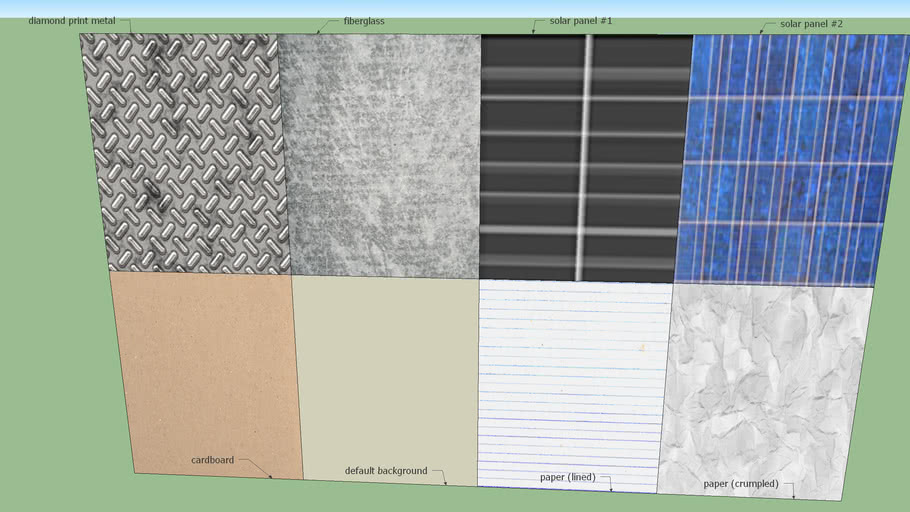The height and width of the screenshot is (512, 910).
Task: Click the 'paper (crumpled)' label text
Action: tap(741, 484)
